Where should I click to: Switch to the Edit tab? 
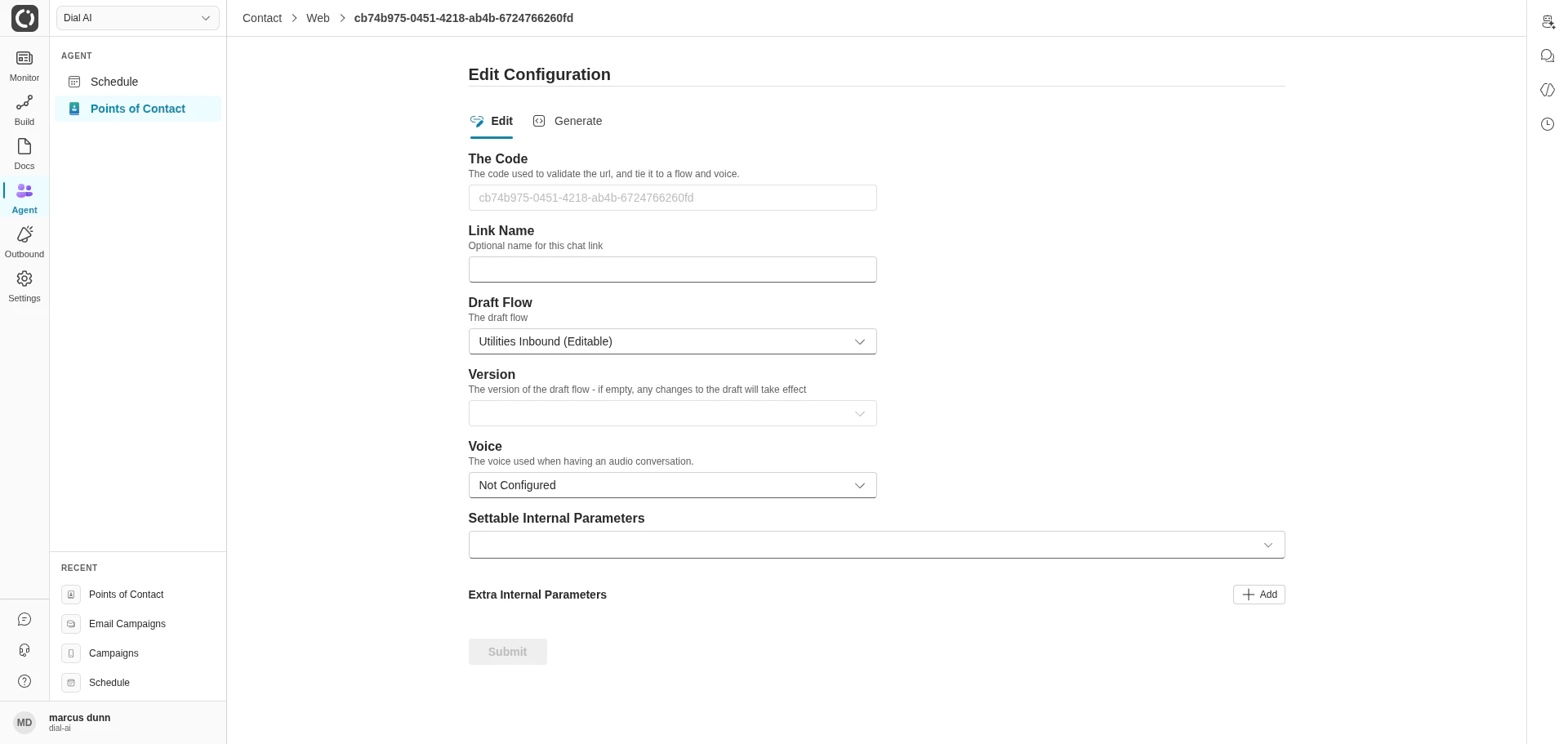492,121
